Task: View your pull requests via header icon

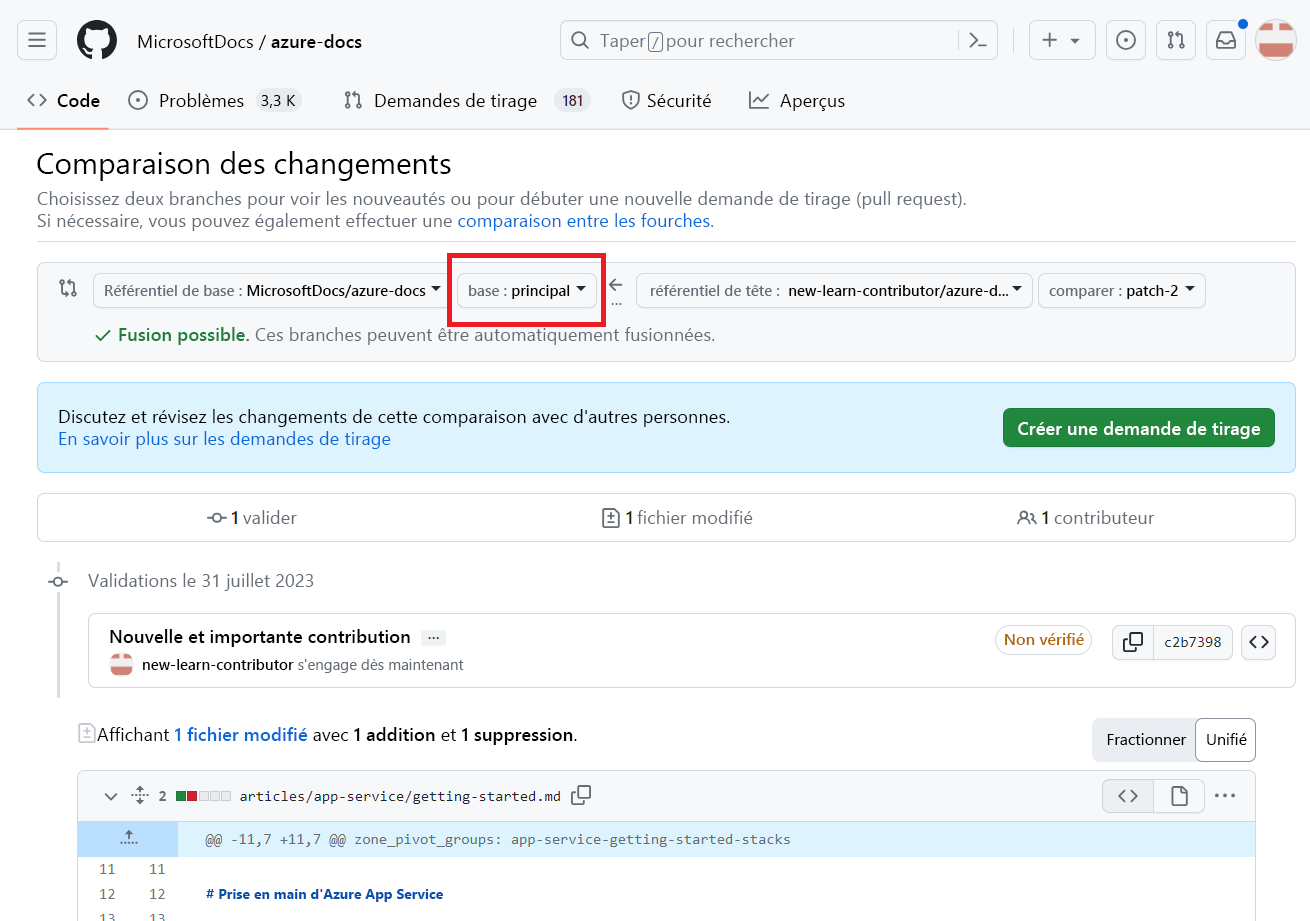Action: (x=1176, y=40)
